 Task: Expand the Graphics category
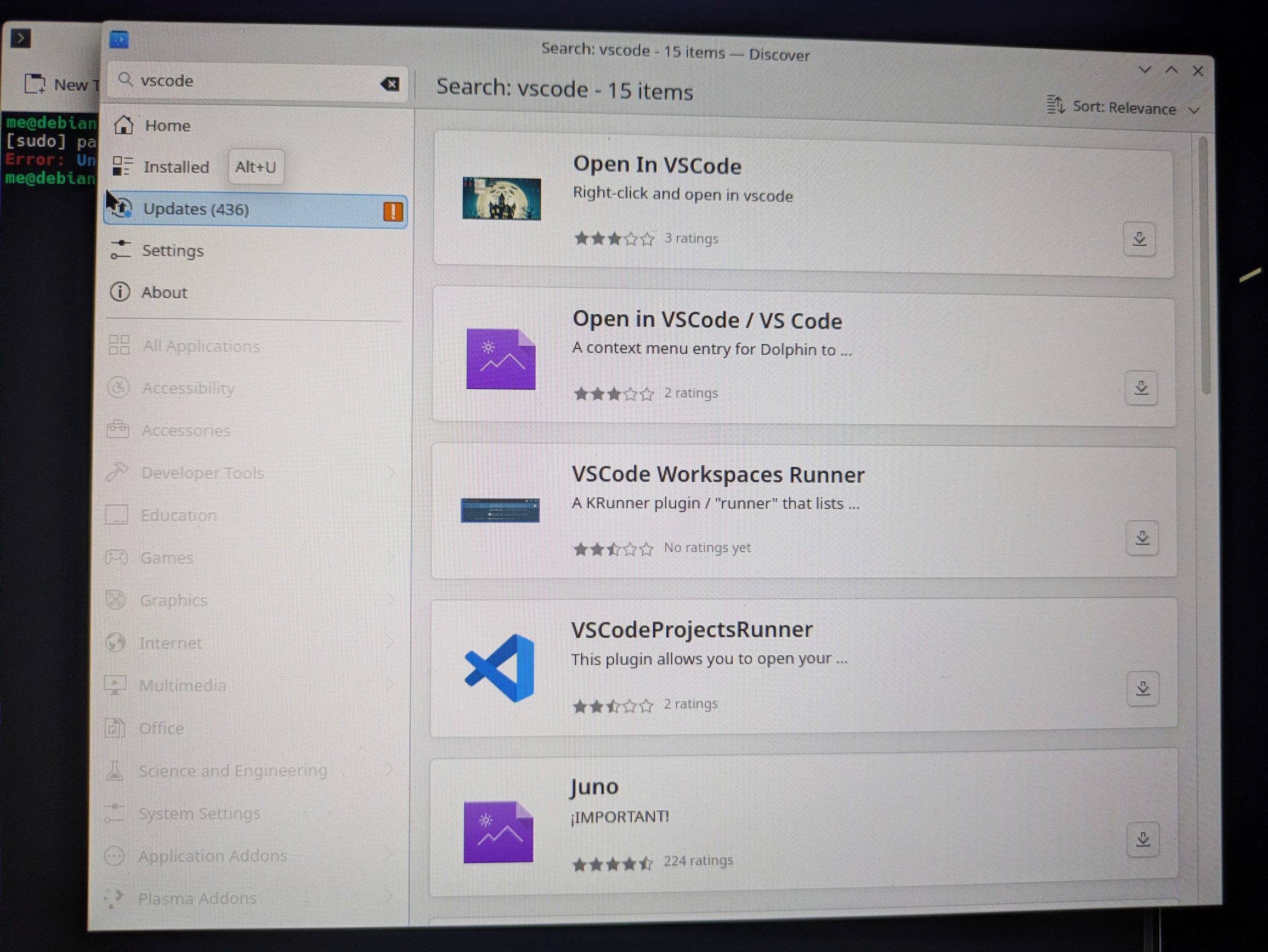173,599
